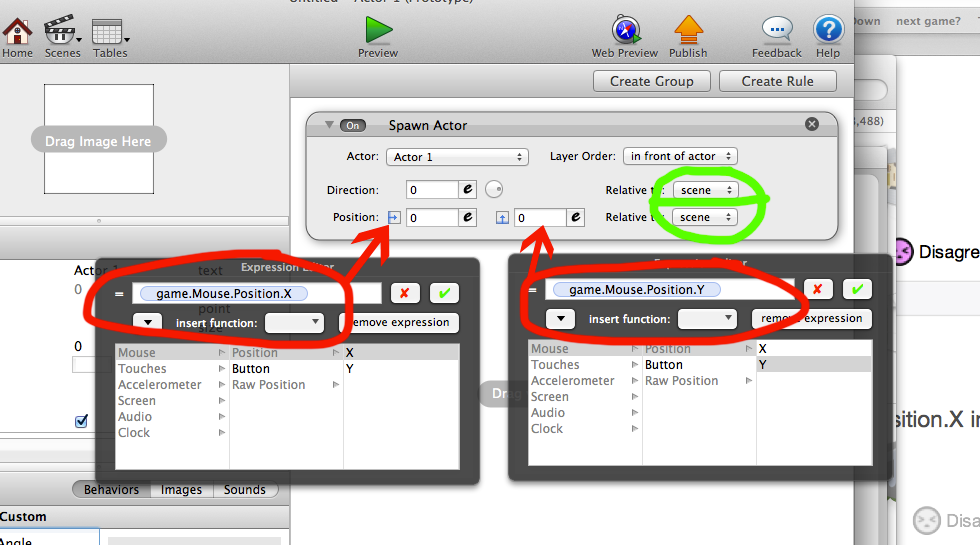This screenshot has height=545, width=980.
Task: Open the Layer Order dropdown
Action: [679, 156]
